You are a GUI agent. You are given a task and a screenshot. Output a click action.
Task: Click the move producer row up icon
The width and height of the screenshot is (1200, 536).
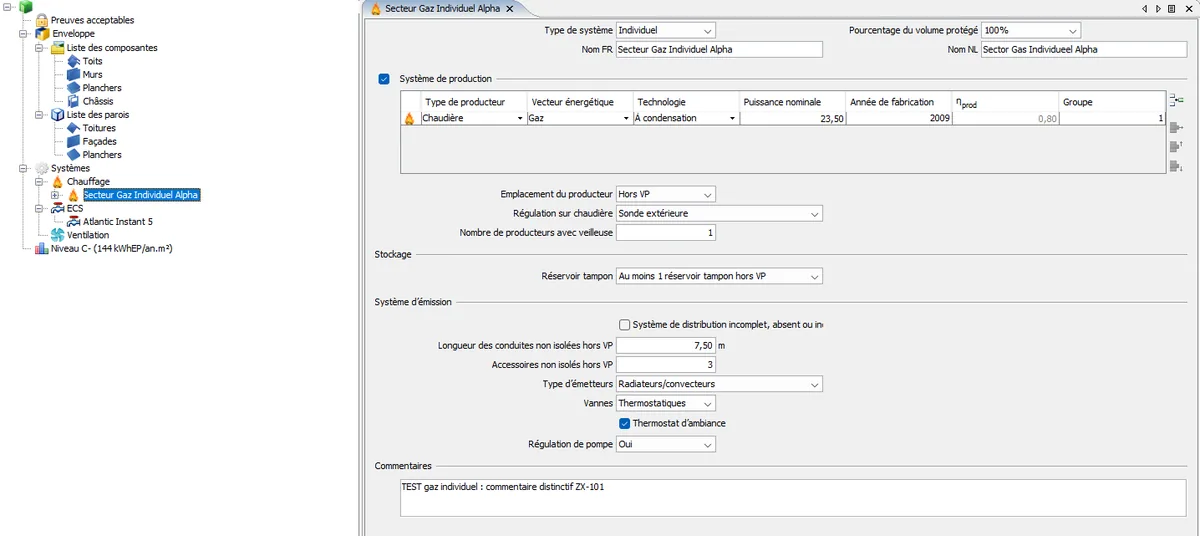(1176, 146)
